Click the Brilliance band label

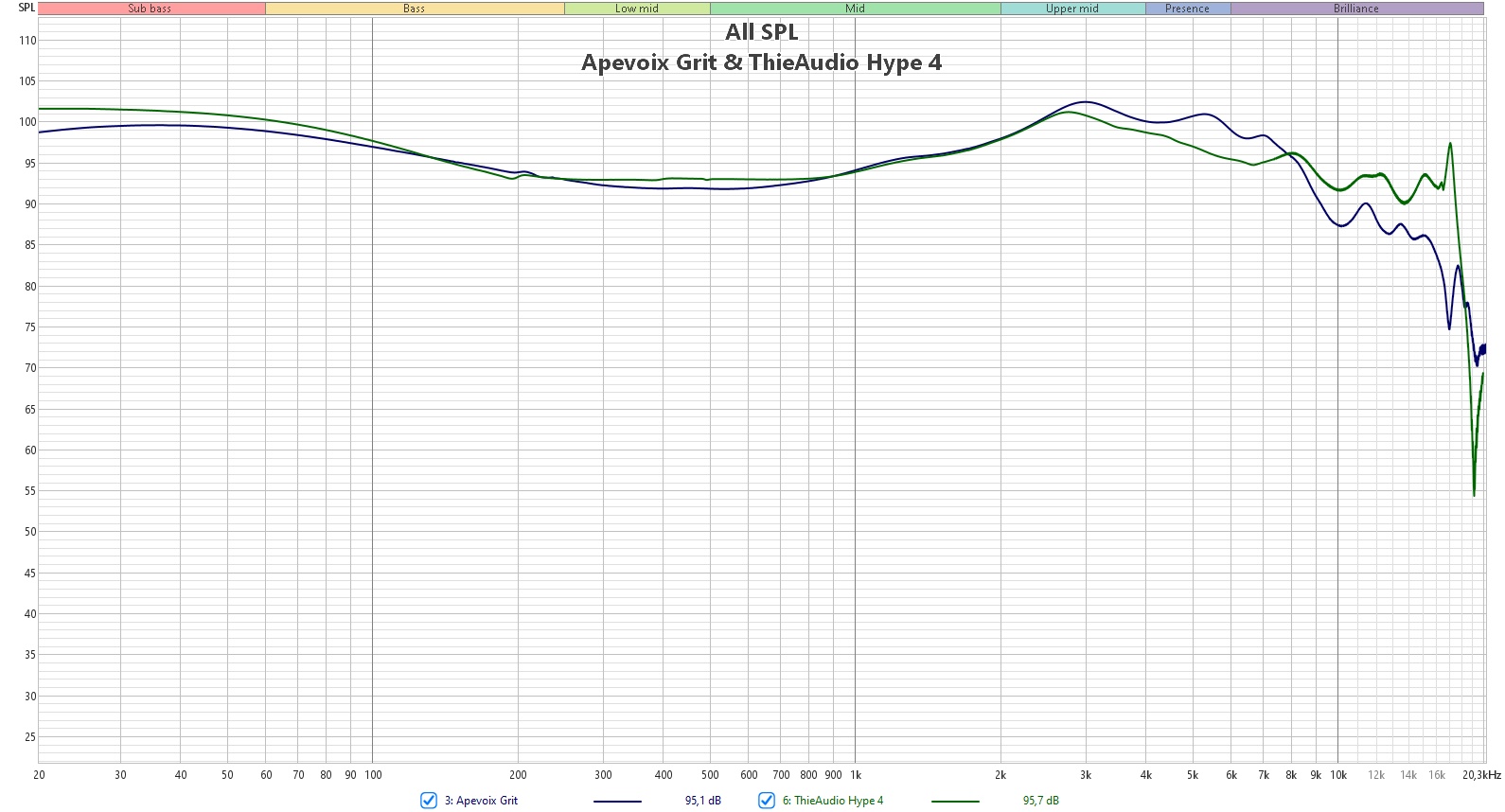[x=1356, y=9]
